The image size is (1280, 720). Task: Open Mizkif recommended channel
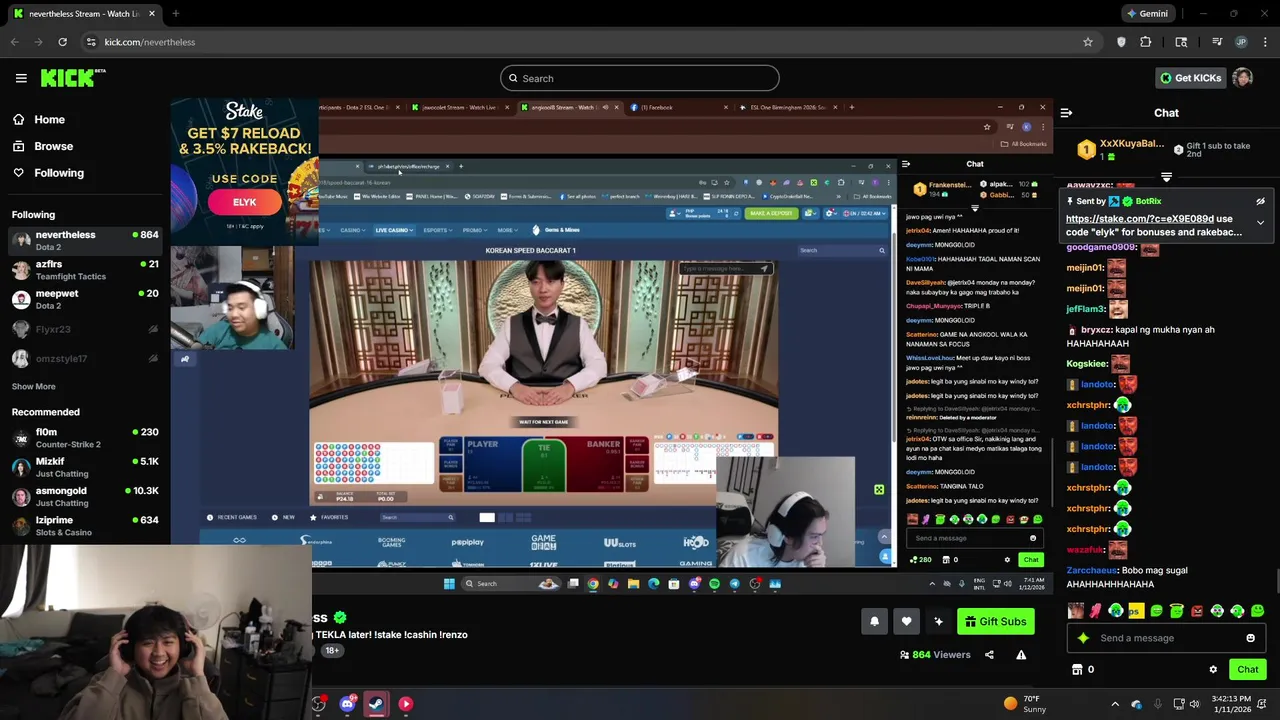click(85, 467)
